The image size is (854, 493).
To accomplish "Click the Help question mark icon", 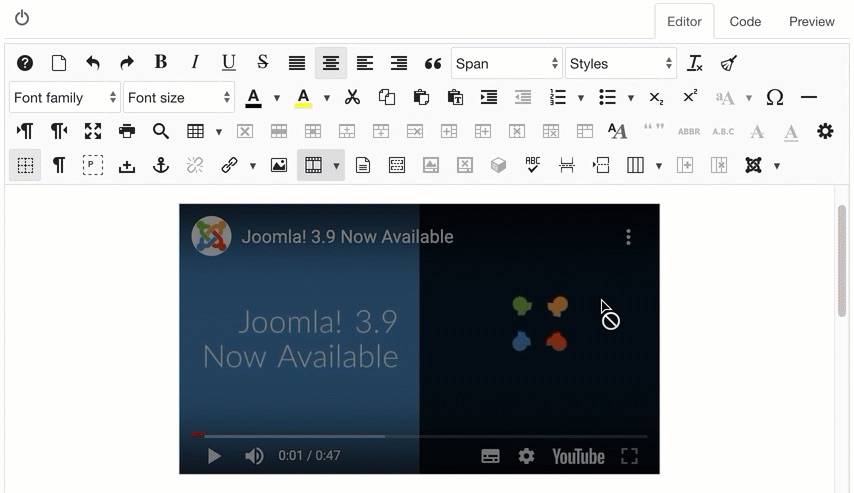I will click(x=25, y=63).
